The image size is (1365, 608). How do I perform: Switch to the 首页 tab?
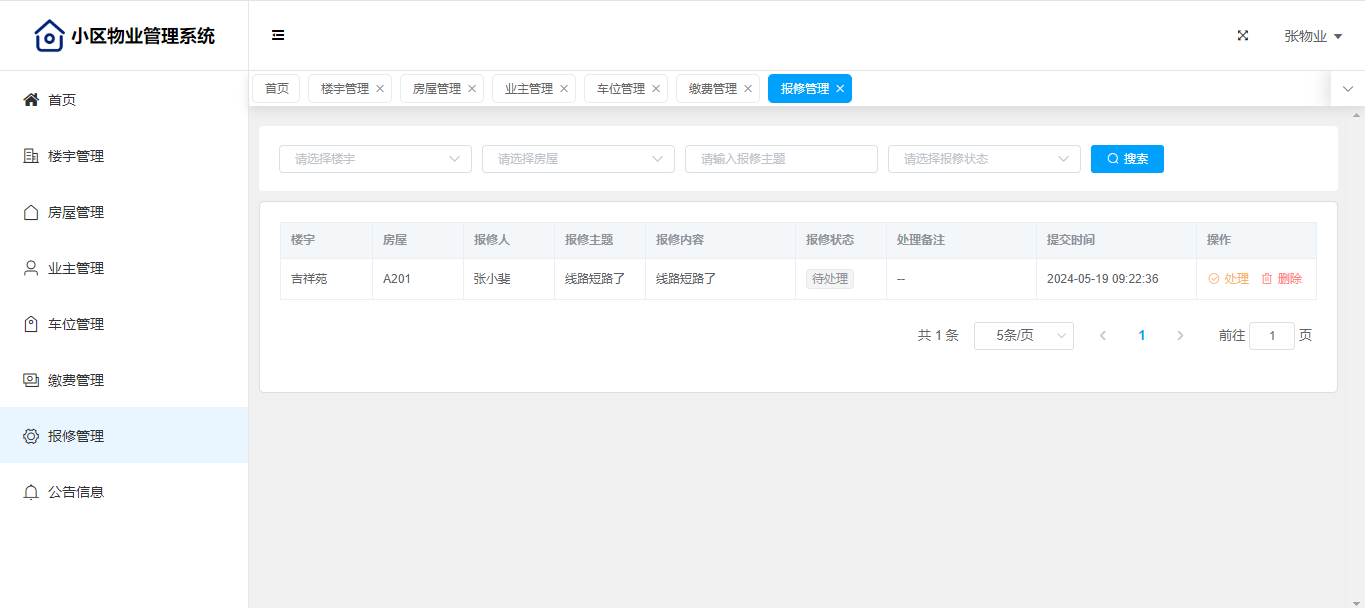[276, 89]
